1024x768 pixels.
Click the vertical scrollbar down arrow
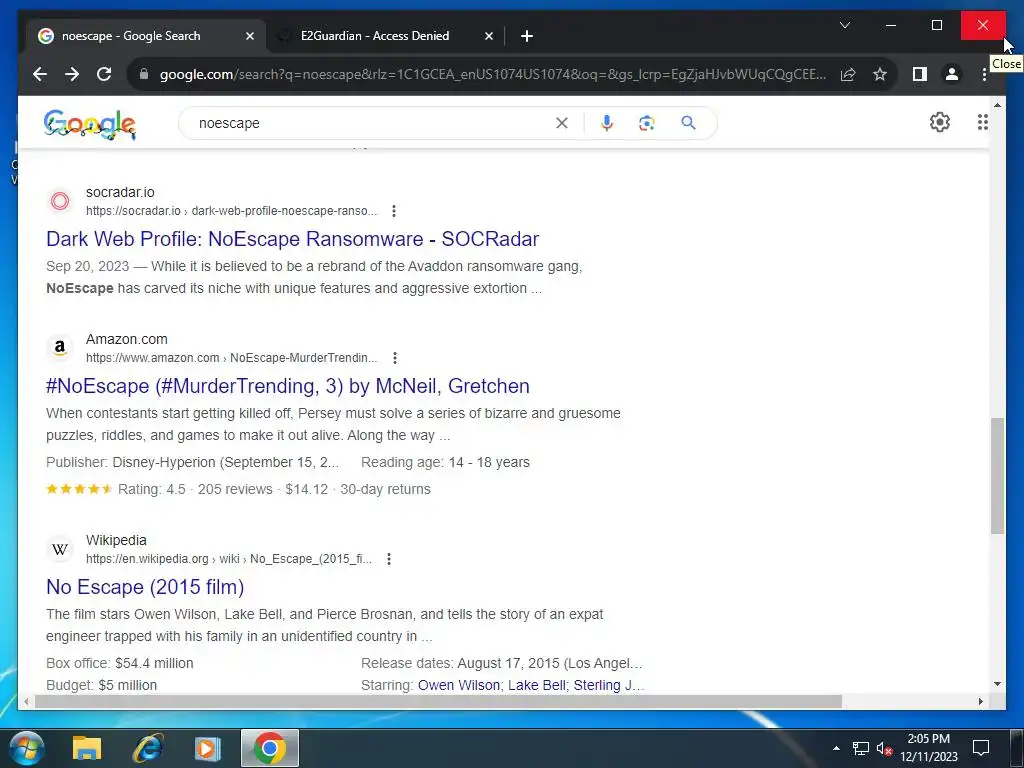pyautogui.click(x=997, y=684)
